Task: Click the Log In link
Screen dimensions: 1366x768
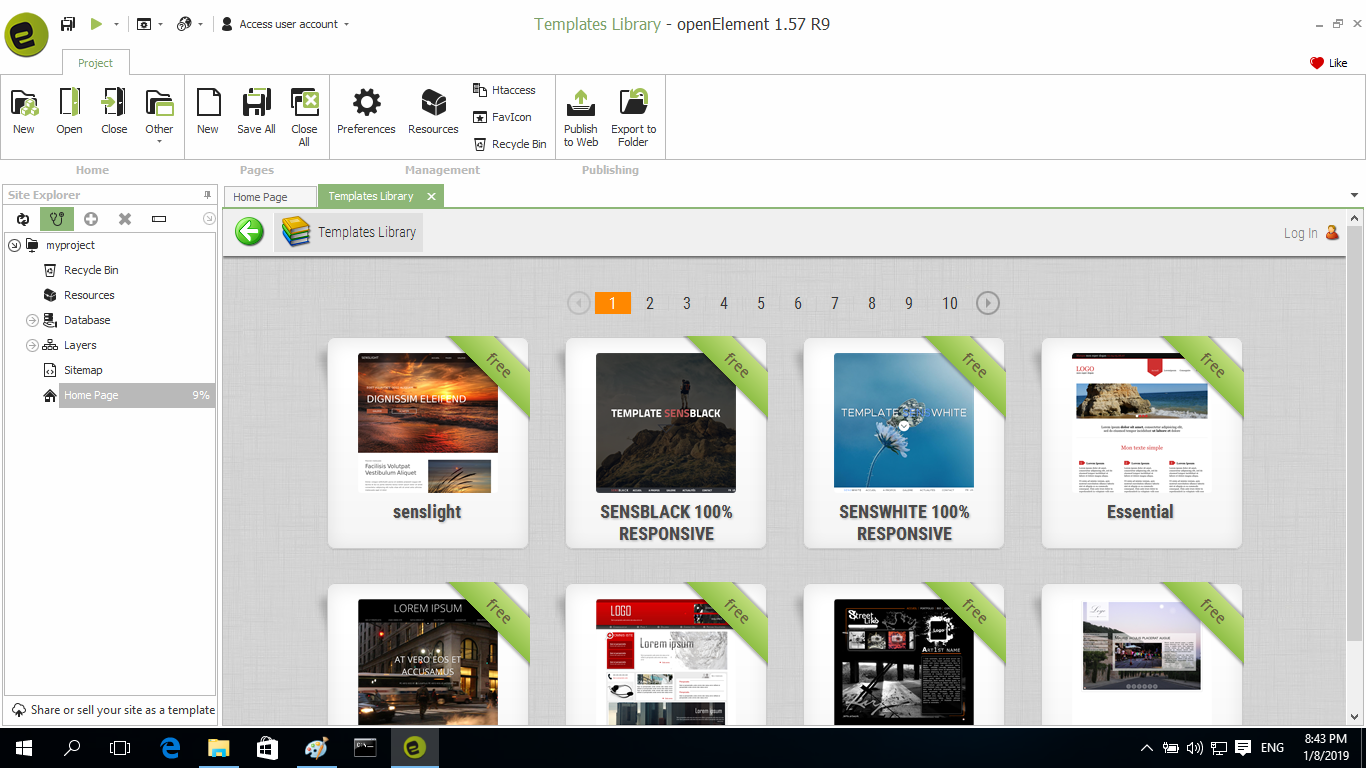Action: [x=1300, y=233]
